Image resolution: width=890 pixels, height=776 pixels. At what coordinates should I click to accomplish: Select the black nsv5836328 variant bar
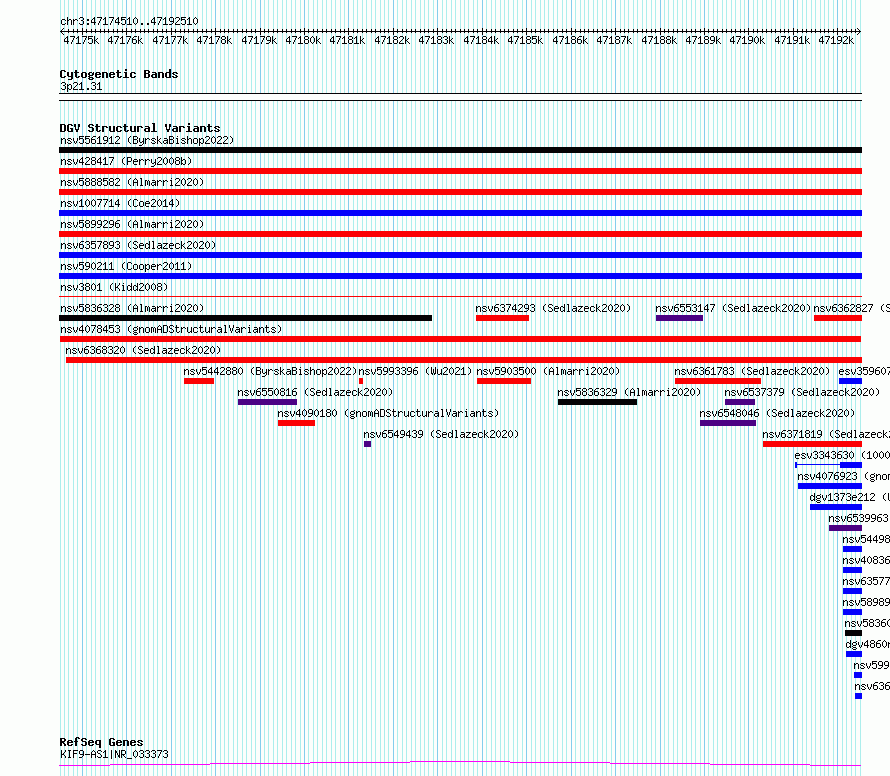pos(246,318)
